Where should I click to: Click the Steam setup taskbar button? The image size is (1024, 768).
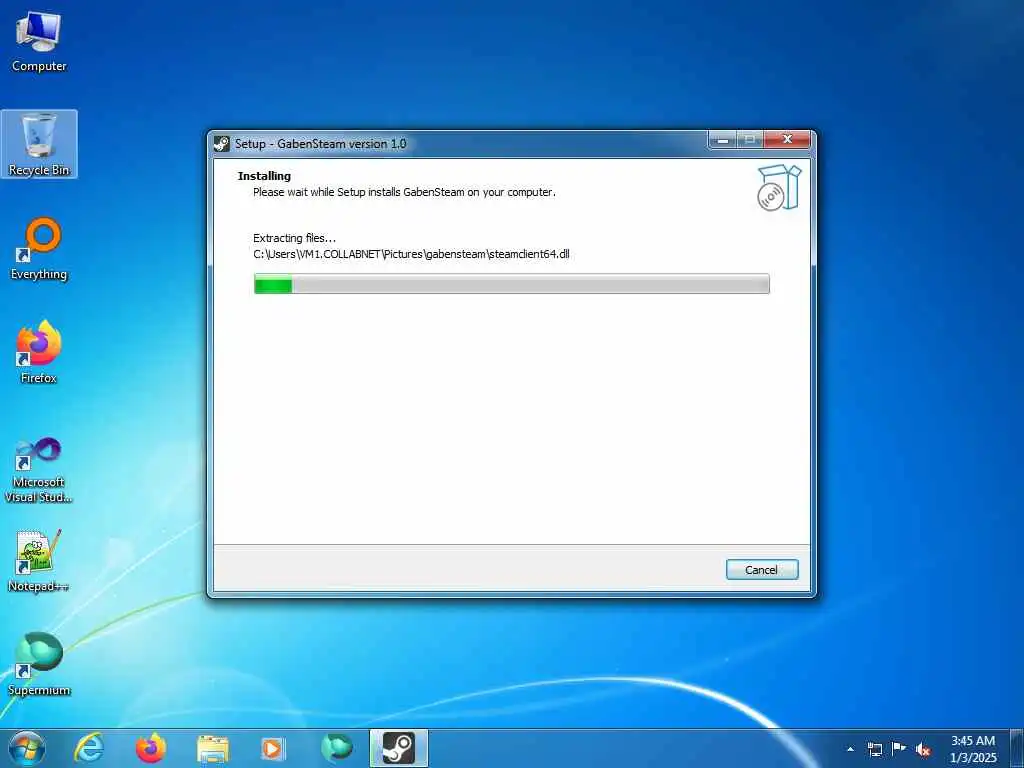[398, 748]
